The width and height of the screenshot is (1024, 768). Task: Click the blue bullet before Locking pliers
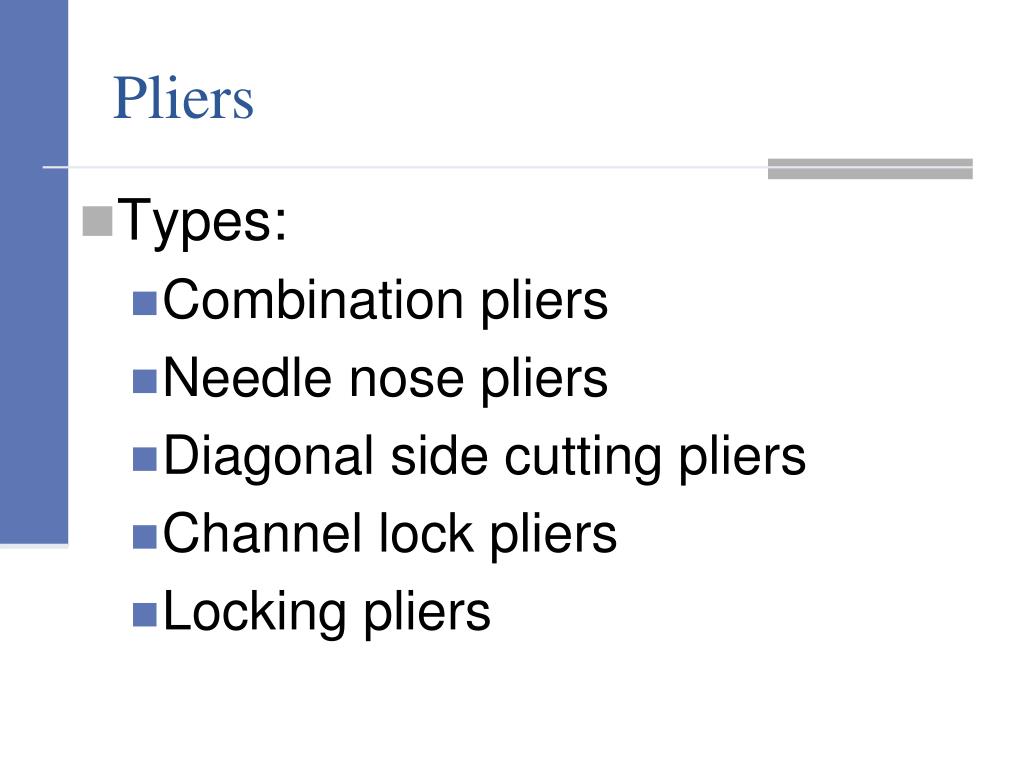pos(144,615)
